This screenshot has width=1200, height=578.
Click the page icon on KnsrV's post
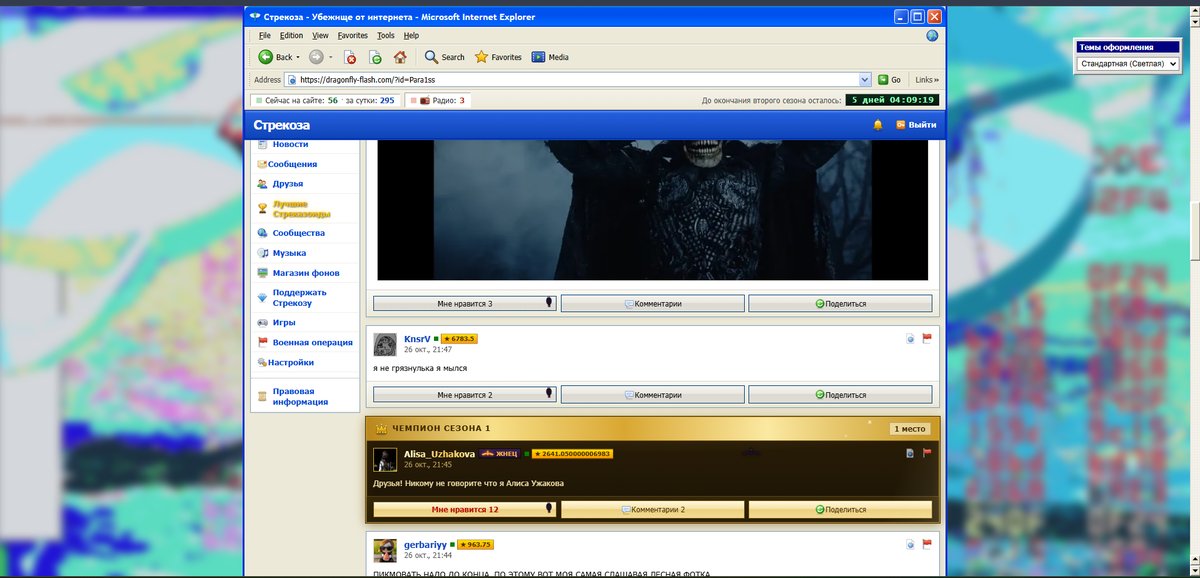(911, 338)
